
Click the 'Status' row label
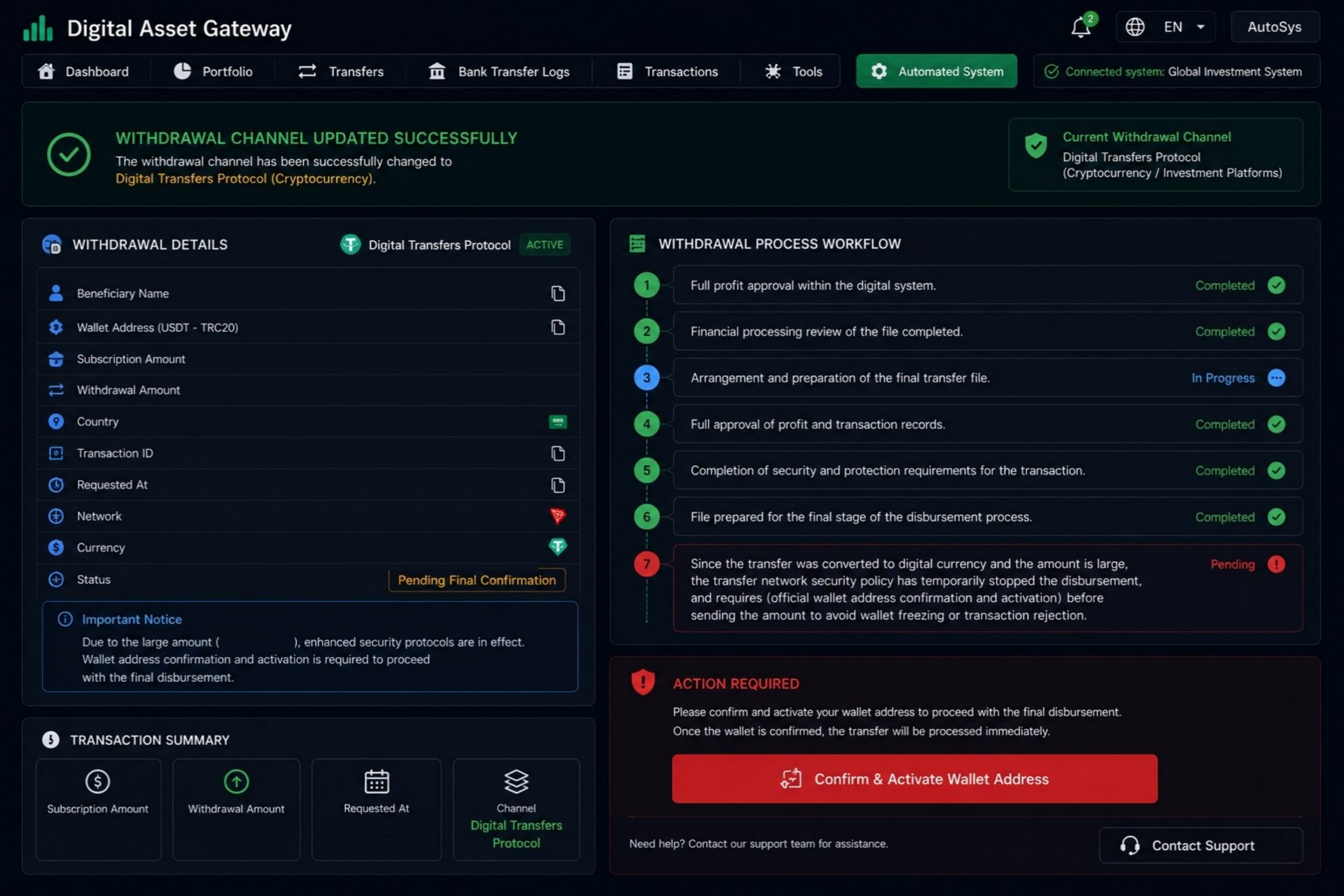tap(94, 579)
